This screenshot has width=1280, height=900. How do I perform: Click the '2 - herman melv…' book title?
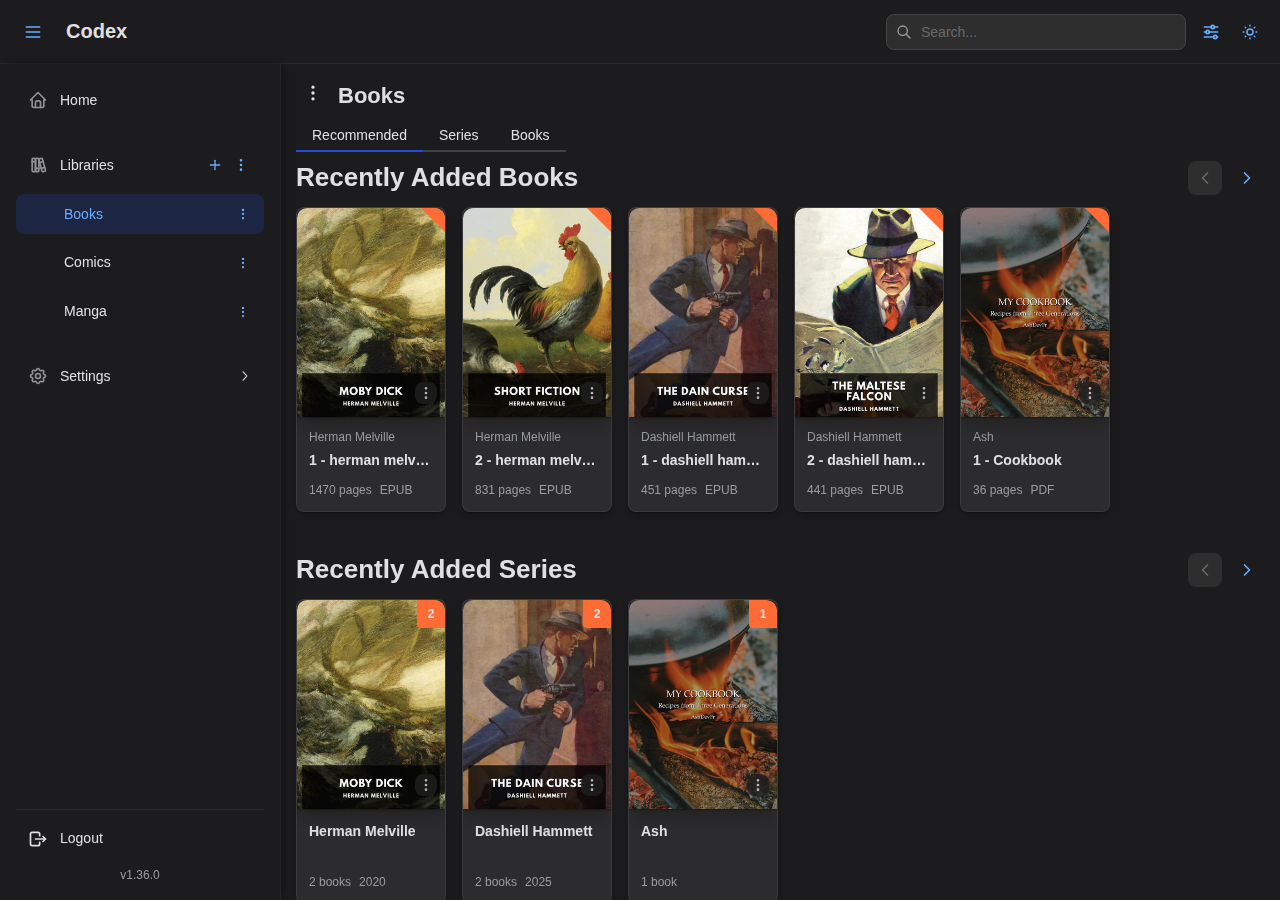click(536, 460)
